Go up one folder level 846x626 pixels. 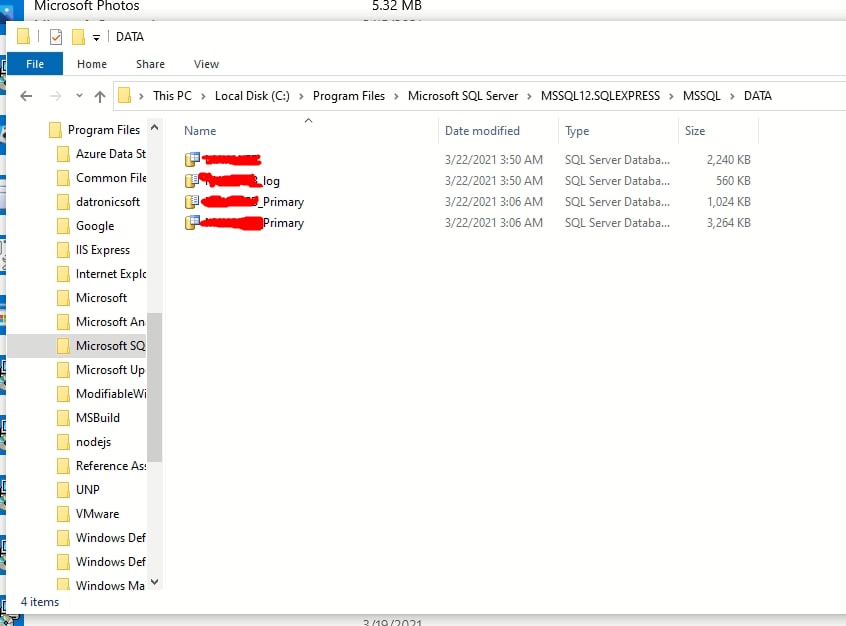click(x=100, y=96)
